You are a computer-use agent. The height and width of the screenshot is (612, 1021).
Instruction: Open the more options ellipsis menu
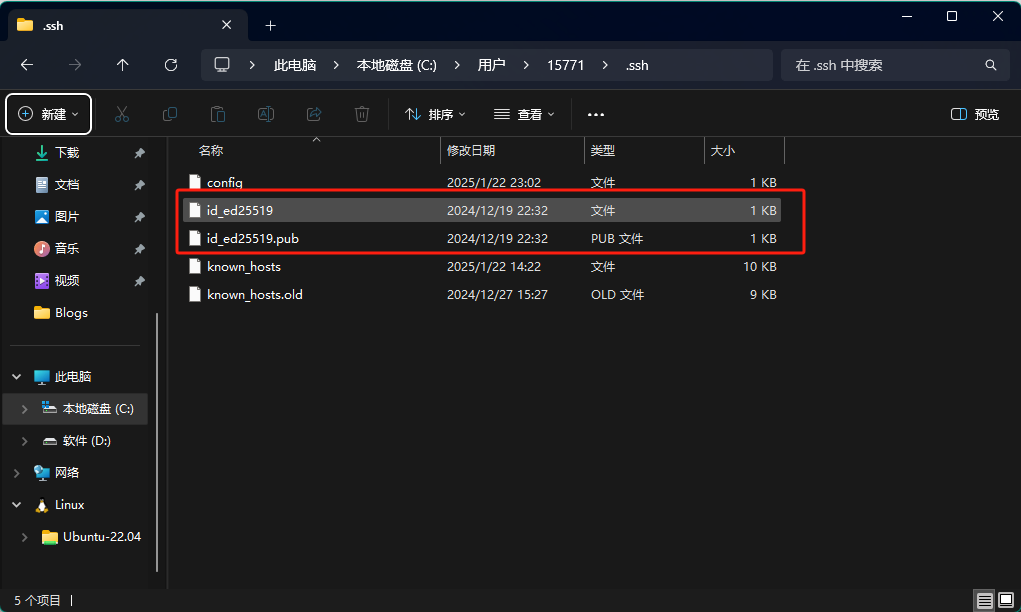(596, 114)
